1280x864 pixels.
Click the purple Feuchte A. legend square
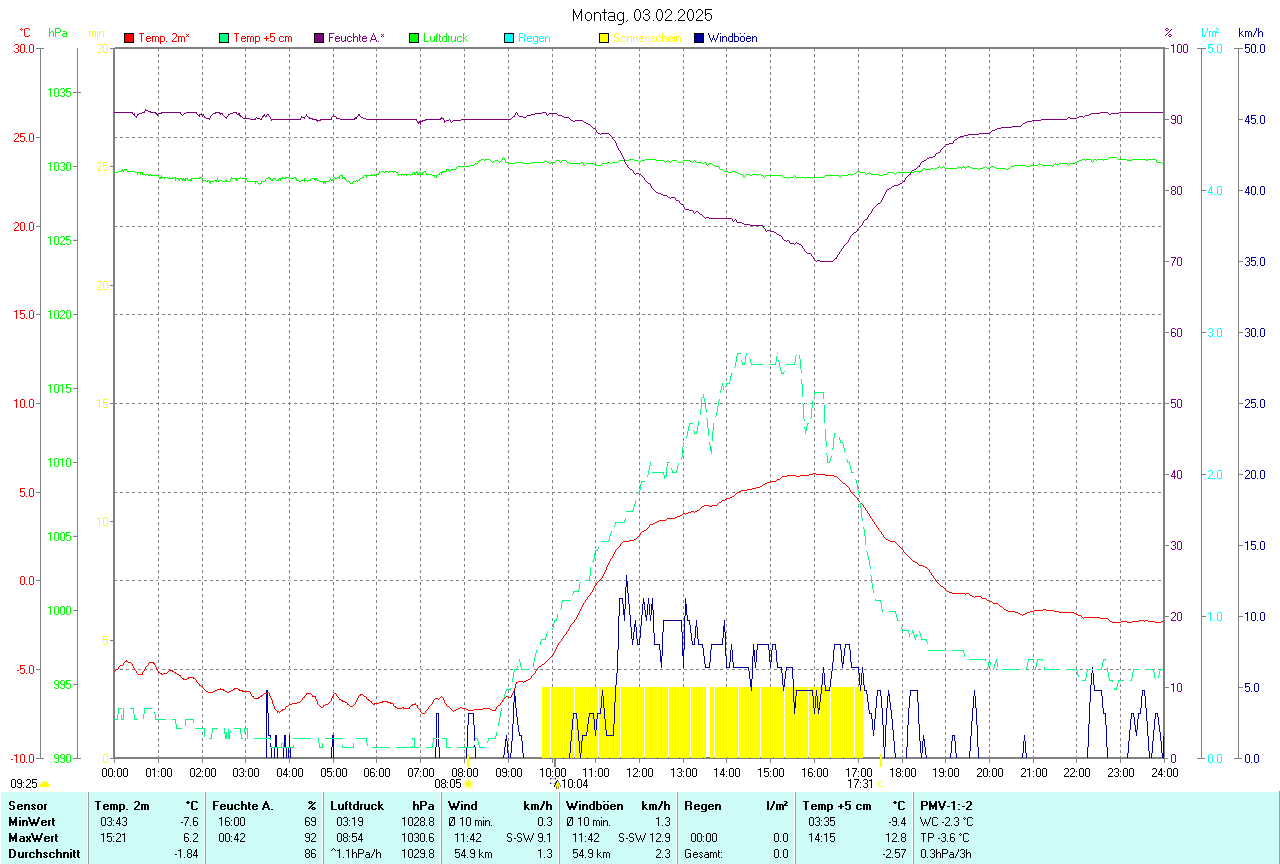click(319, 38)
